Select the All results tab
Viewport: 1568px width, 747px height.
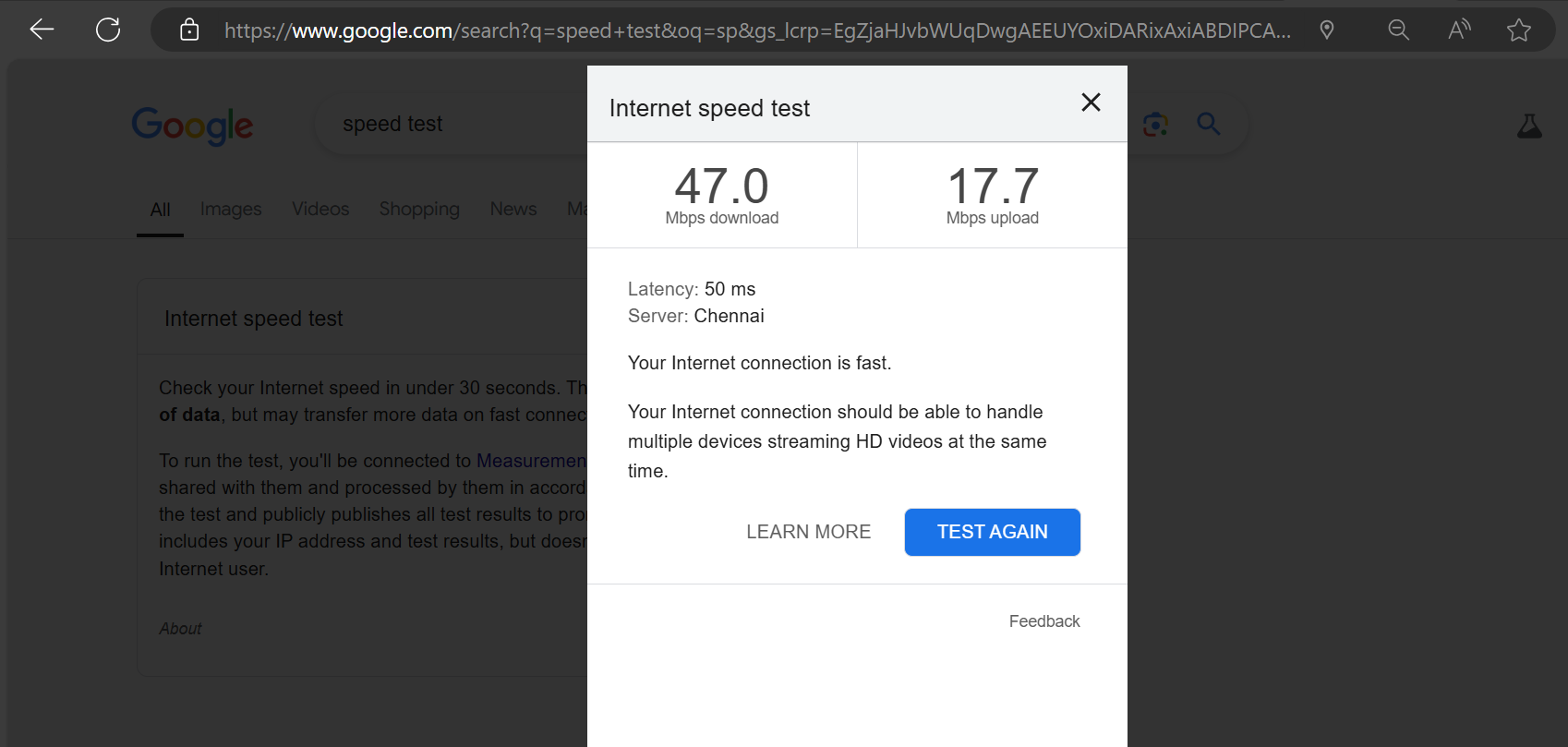click(x=160, y=210)
